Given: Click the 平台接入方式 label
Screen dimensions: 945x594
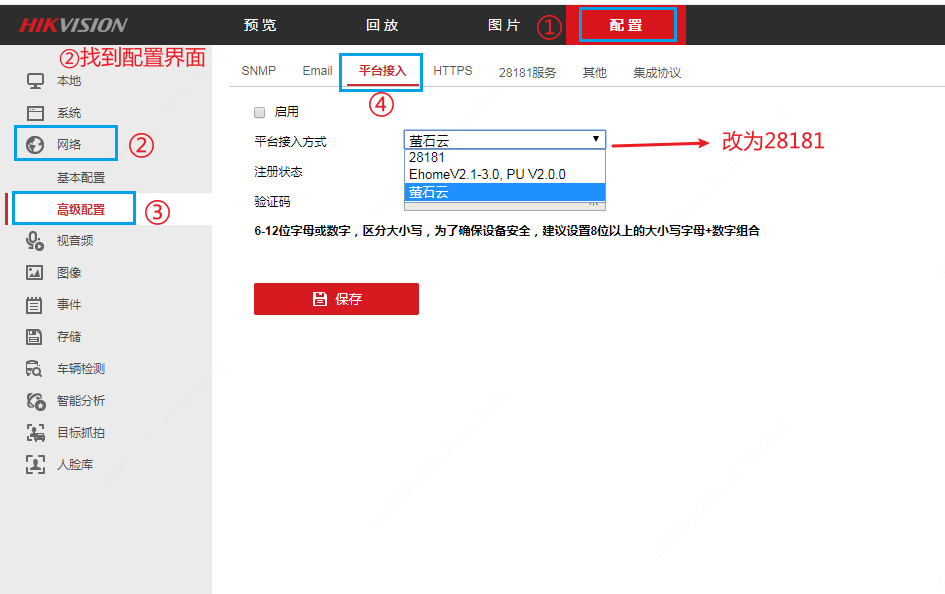Looking at the screenshot, I should point(290,142).
